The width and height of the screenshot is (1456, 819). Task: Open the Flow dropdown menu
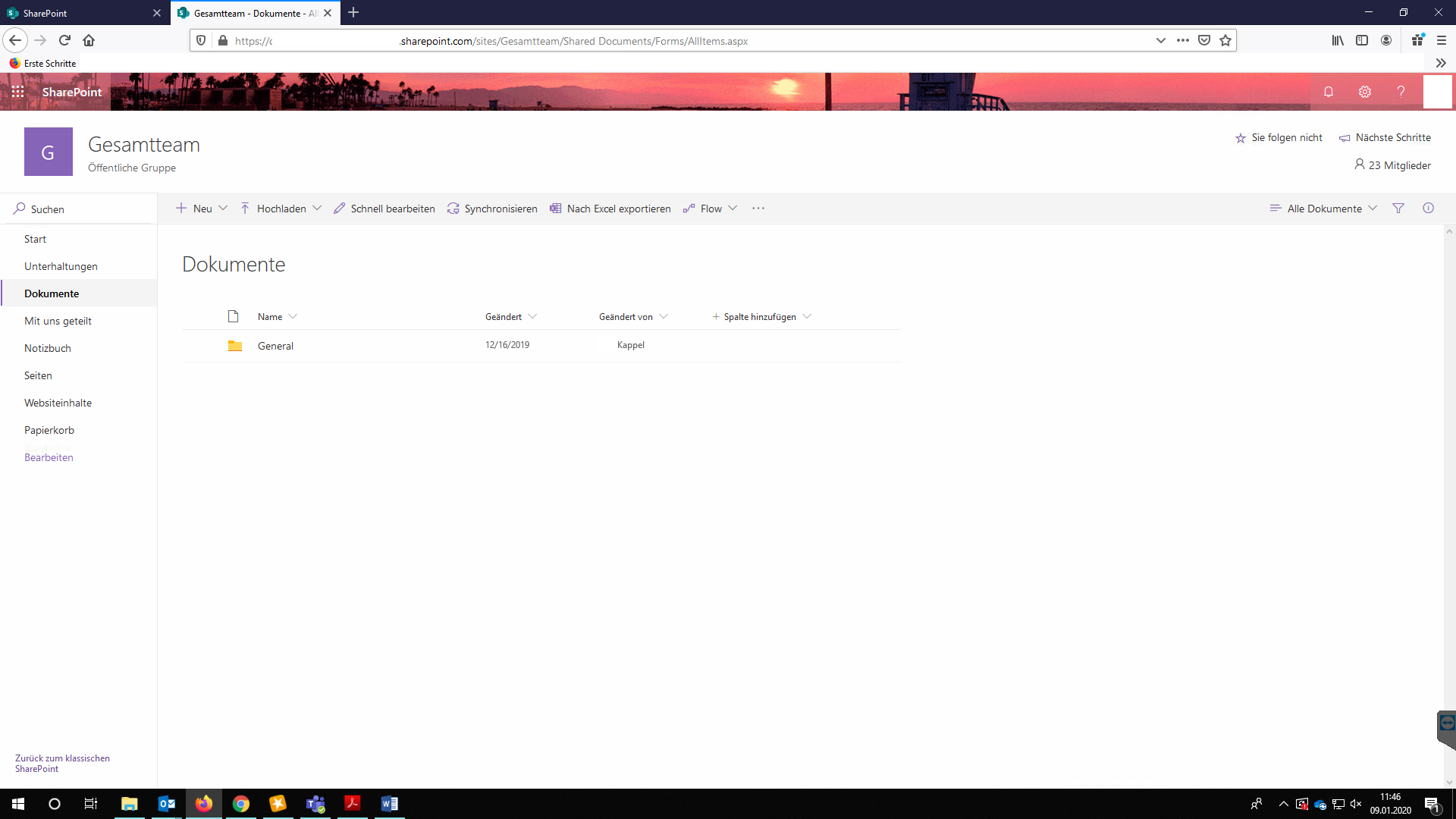pos(711,209)
